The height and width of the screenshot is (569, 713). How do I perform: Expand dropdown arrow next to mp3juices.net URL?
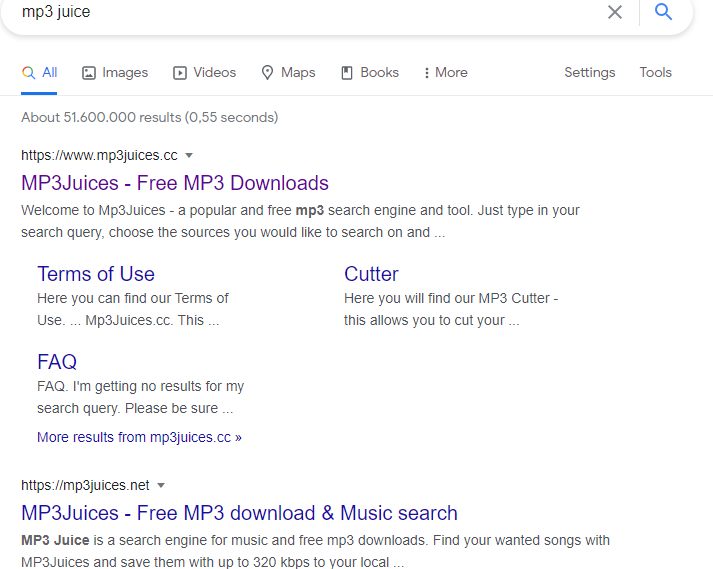pos(161,486)
